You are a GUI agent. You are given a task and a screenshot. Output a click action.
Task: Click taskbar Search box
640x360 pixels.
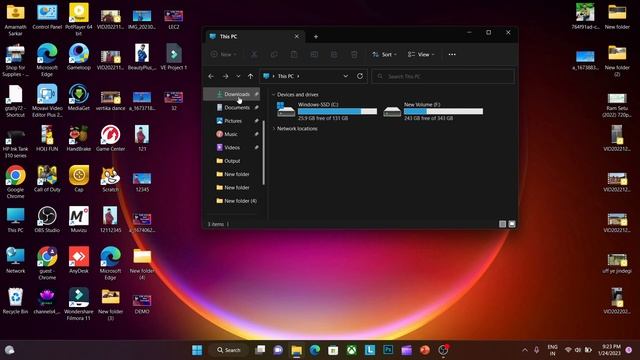[x=229, y=350]
